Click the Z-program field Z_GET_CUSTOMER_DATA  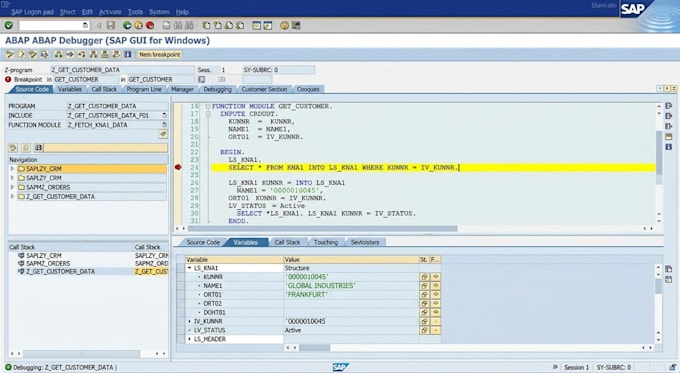[x=122, y=70]
